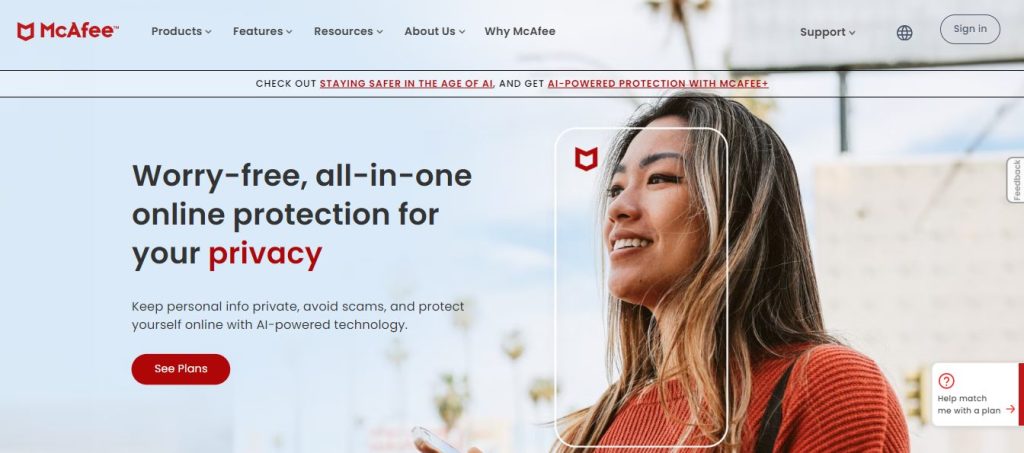Click the McAfee logo in header
The height and width of the screenshot is (453, 1024).
coord(67,31)
